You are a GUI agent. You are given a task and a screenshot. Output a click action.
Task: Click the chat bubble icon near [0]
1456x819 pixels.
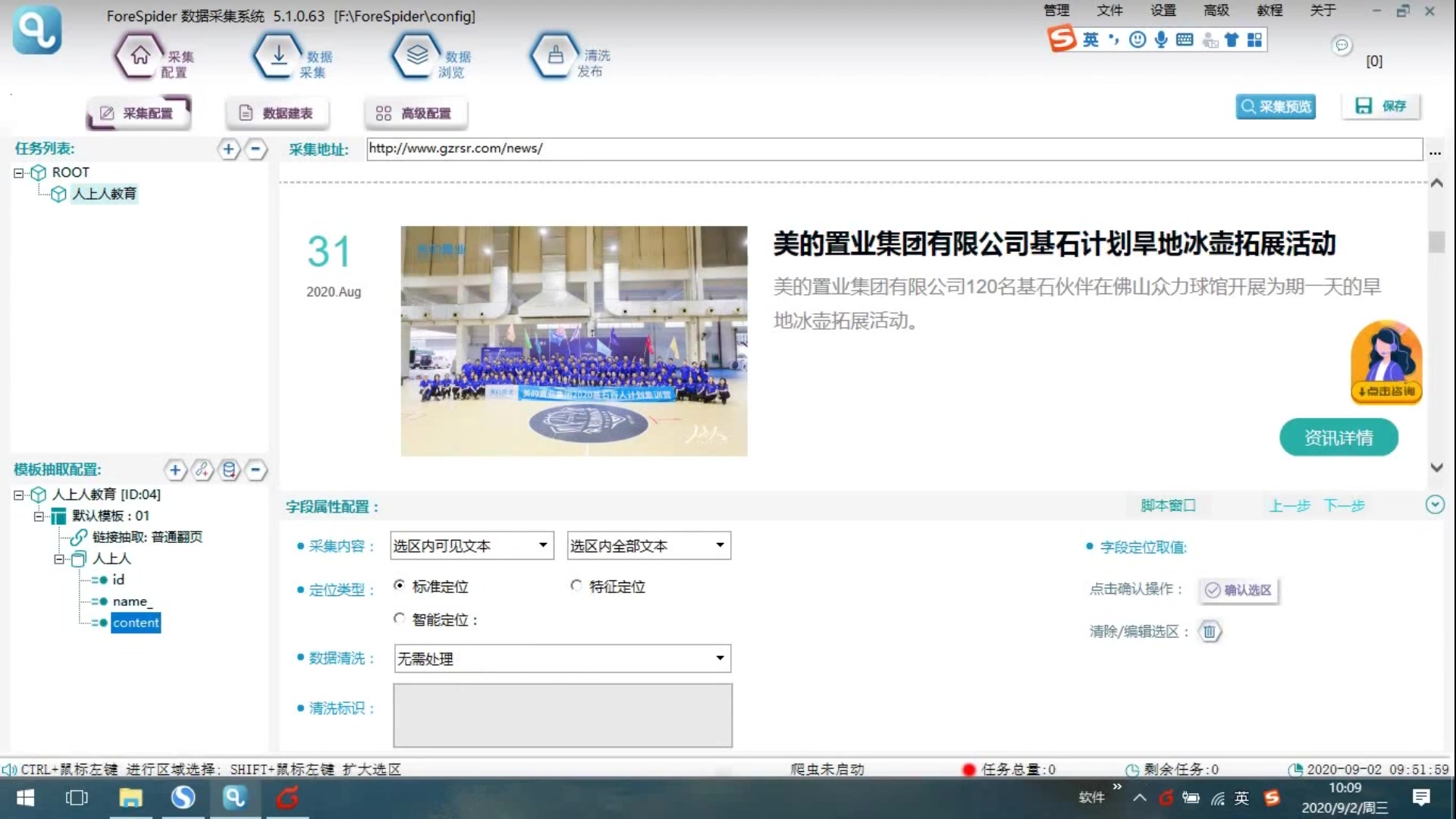pyautogui.click(x=1341, y=45)
